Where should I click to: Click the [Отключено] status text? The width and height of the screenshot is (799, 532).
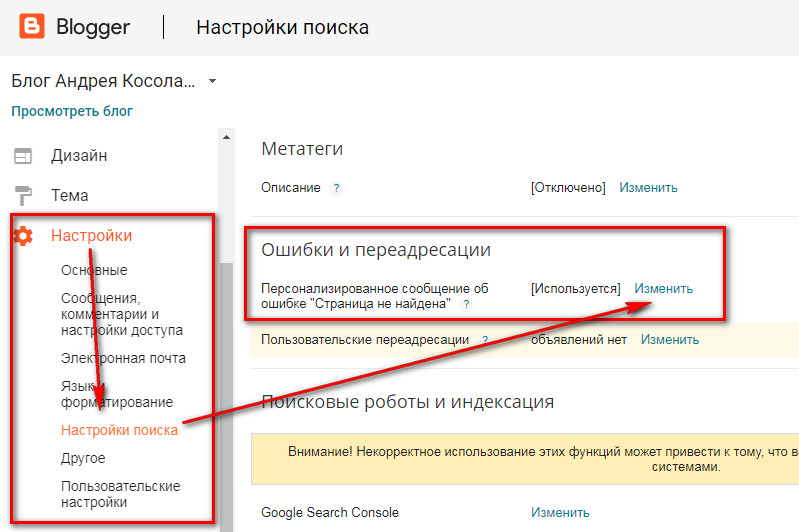coord(568,188)
